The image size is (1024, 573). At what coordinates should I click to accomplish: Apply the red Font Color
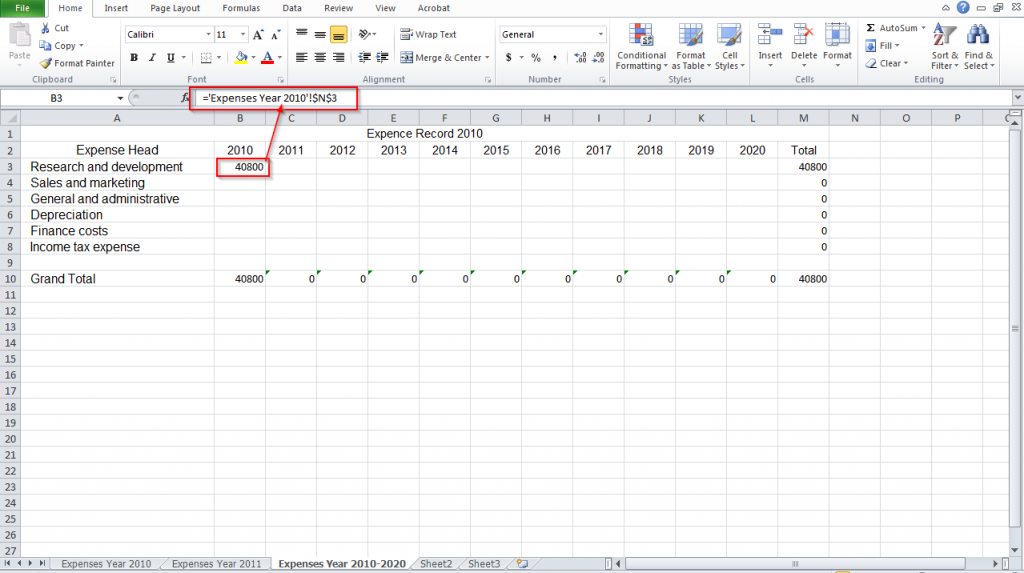267,57
